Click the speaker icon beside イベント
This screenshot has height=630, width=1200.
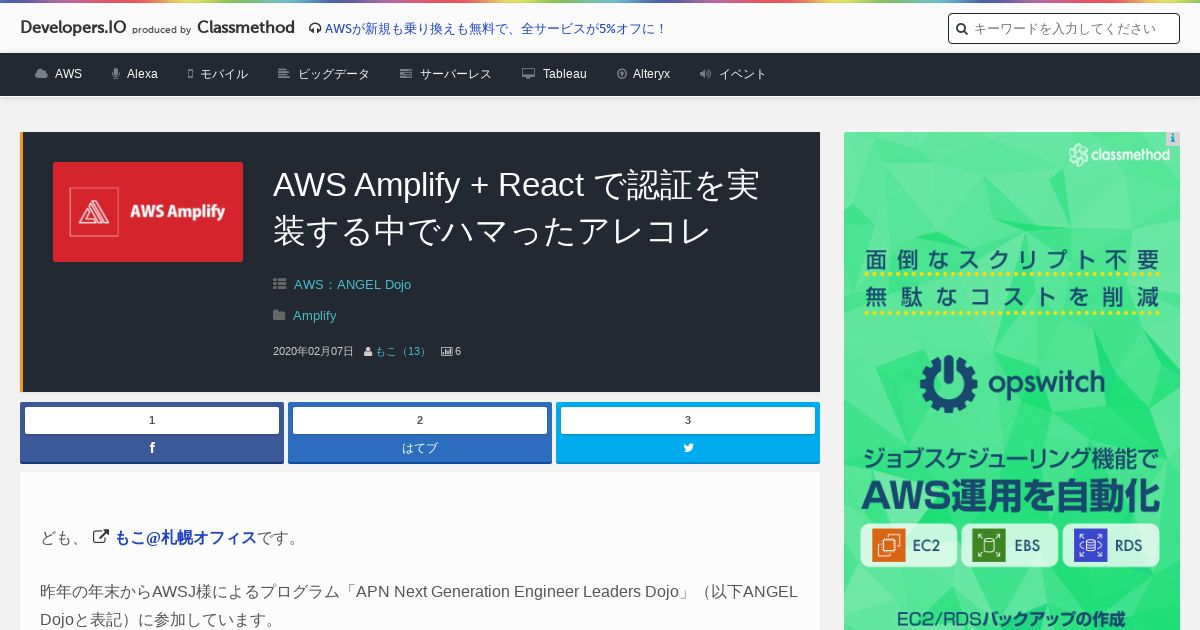[x=705, y=74]
